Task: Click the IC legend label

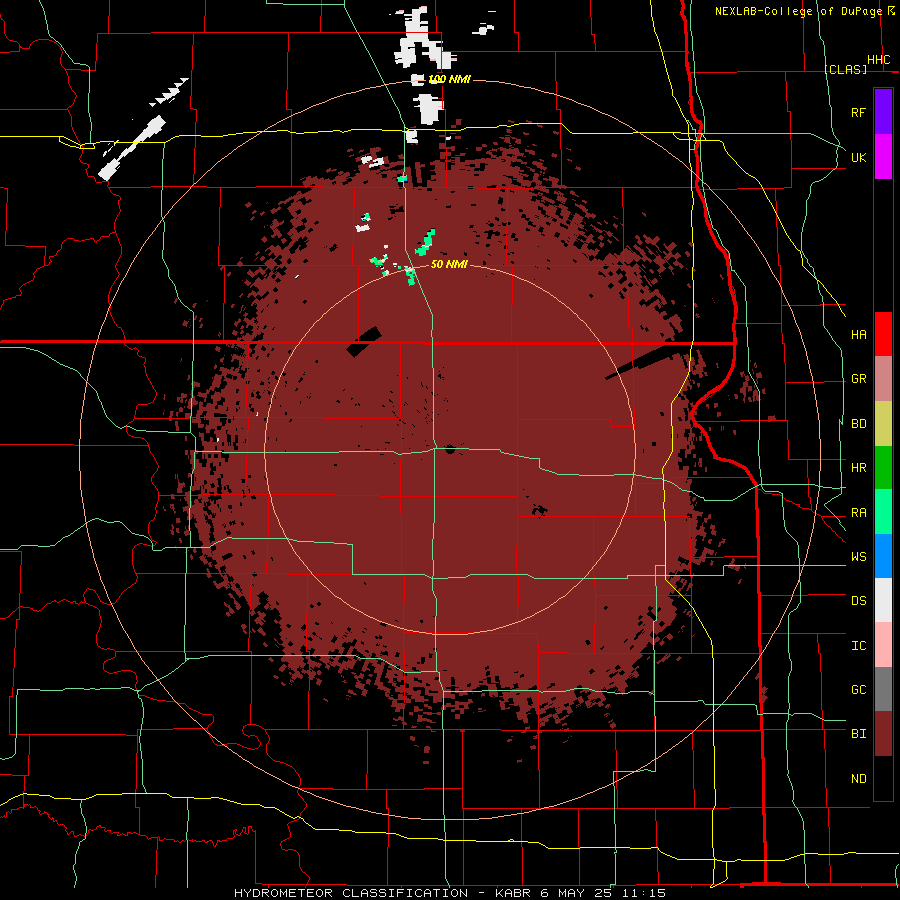Action: pos(859,646)
